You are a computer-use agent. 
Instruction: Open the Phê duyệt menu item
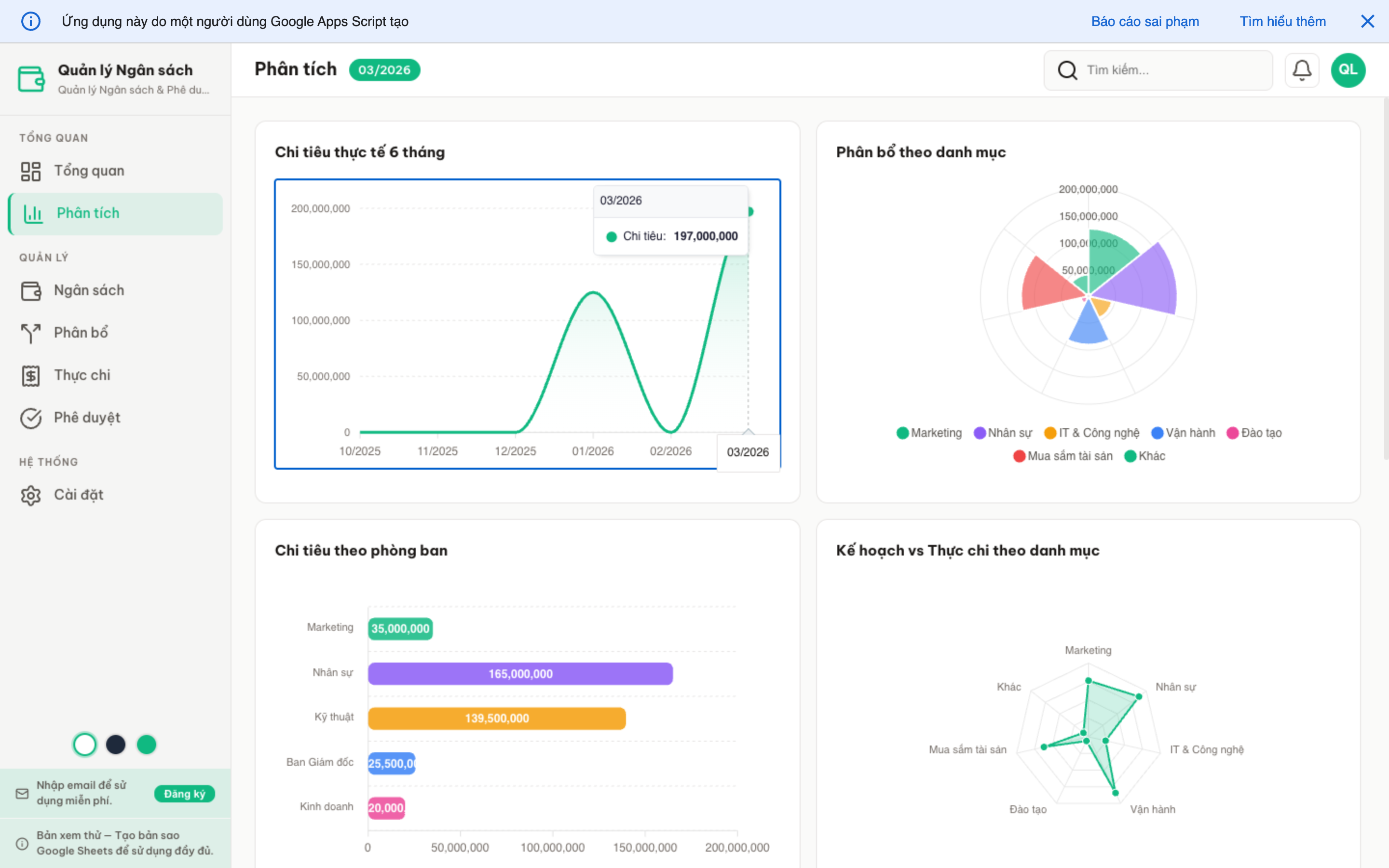coord(87,418)
